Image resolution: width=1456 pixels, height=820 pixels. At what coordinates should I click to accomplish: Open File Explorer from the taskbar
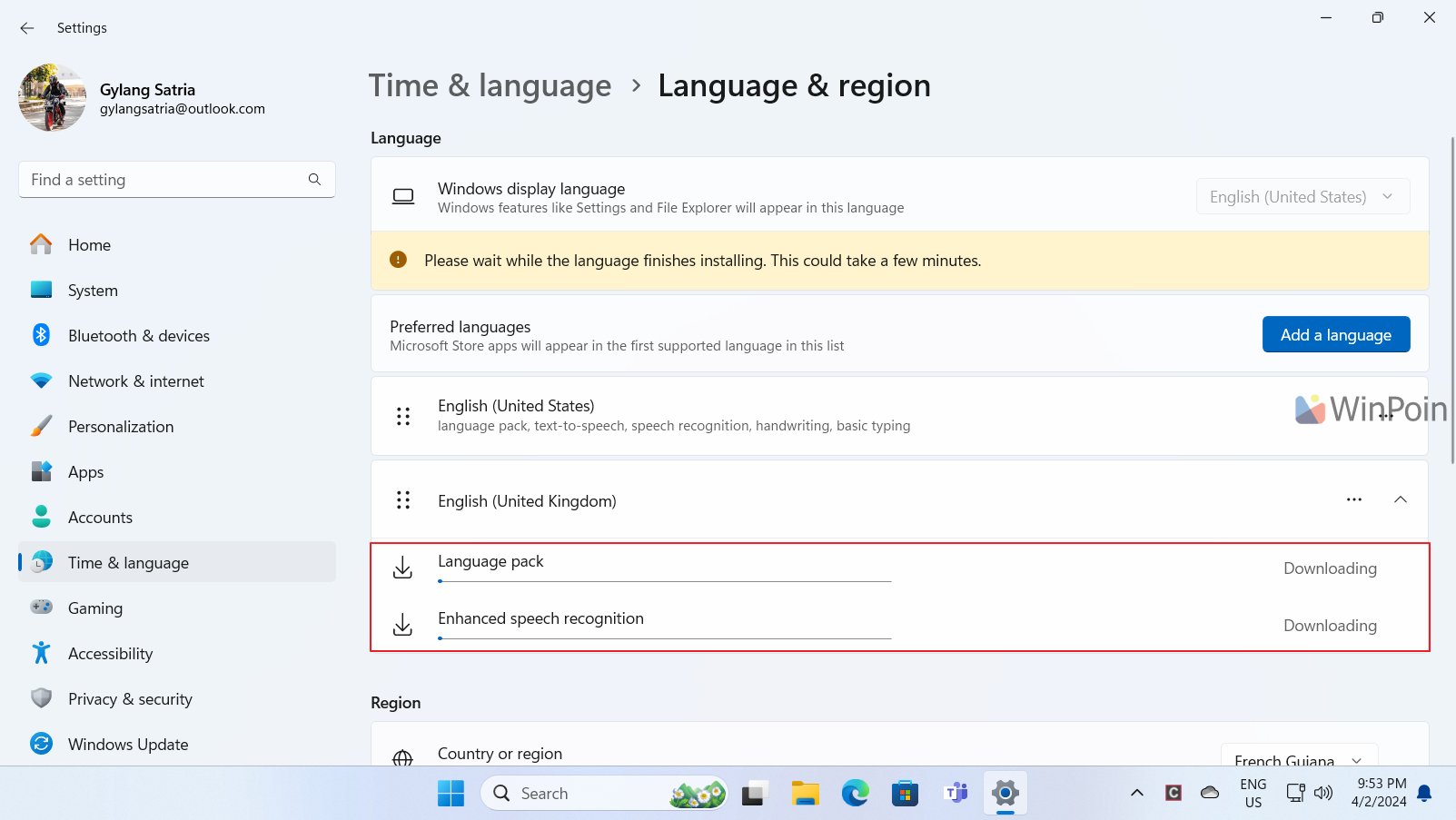[805, 794]
